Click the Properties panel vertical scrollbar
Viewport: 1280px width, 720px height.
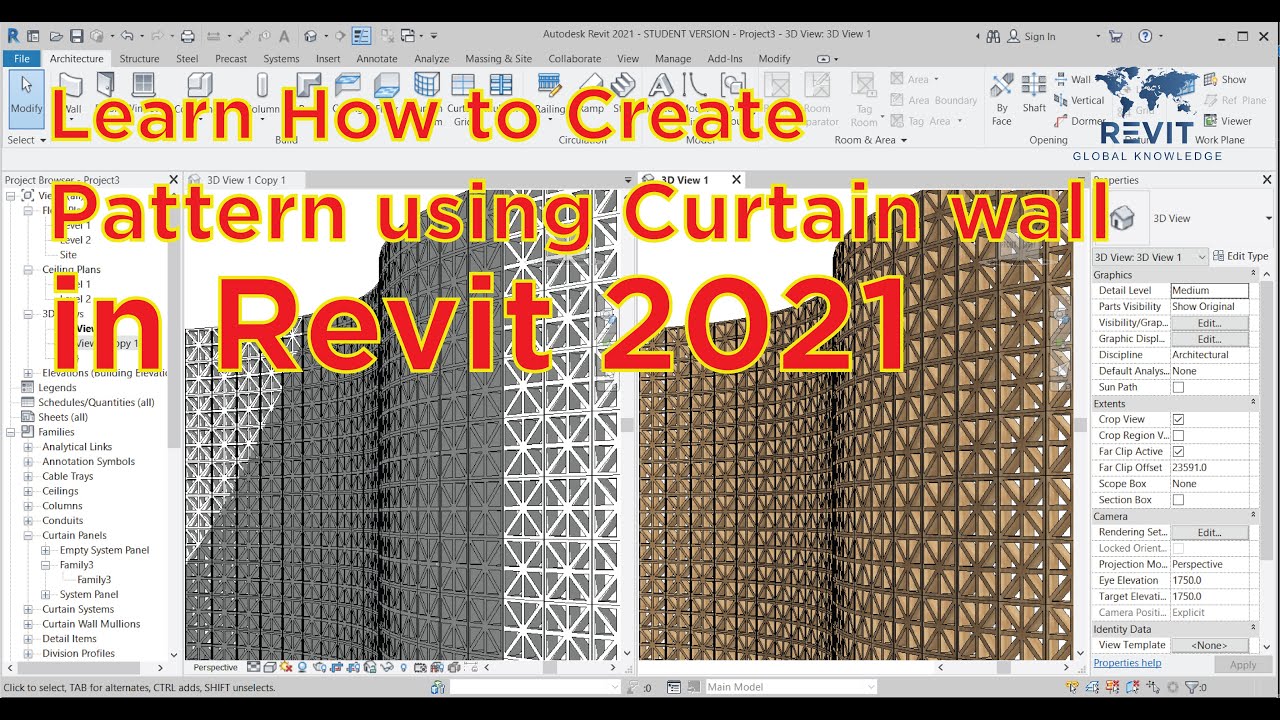1266,420
